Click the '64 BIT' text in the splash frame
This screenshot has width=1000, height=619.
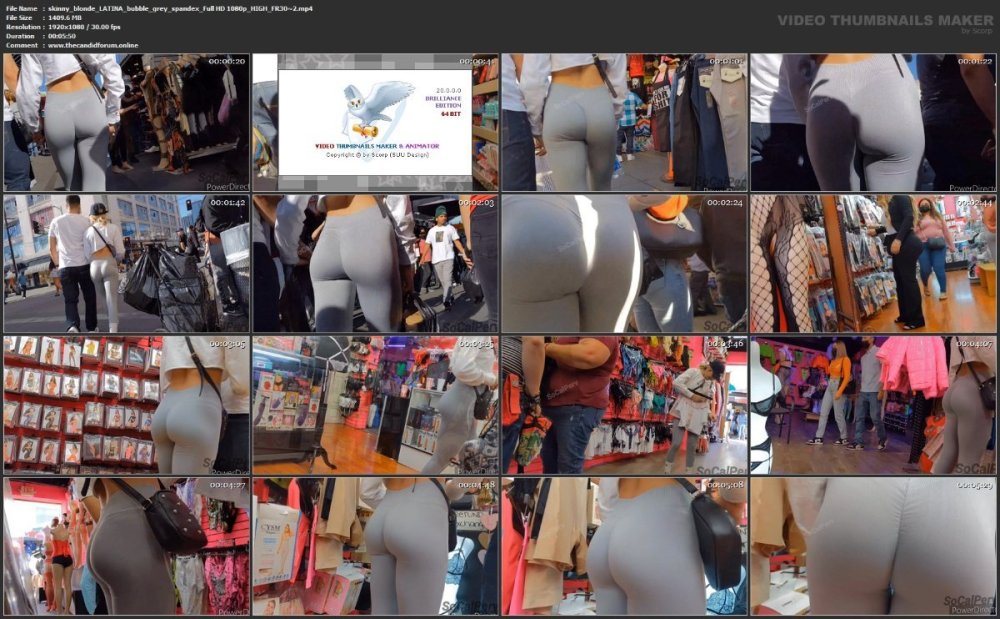[x=450, y=114]
